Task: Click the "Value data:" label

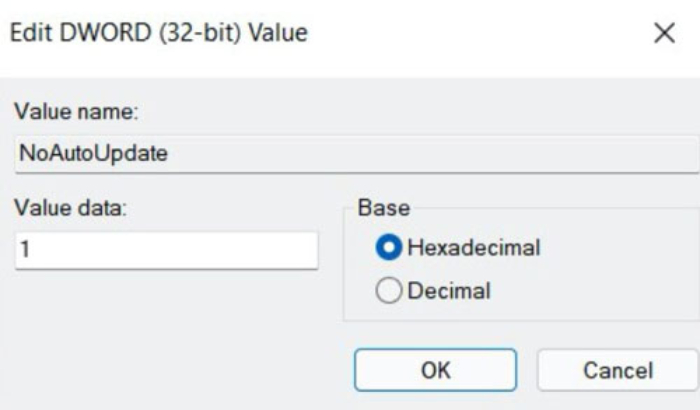Action: (71, 208)
